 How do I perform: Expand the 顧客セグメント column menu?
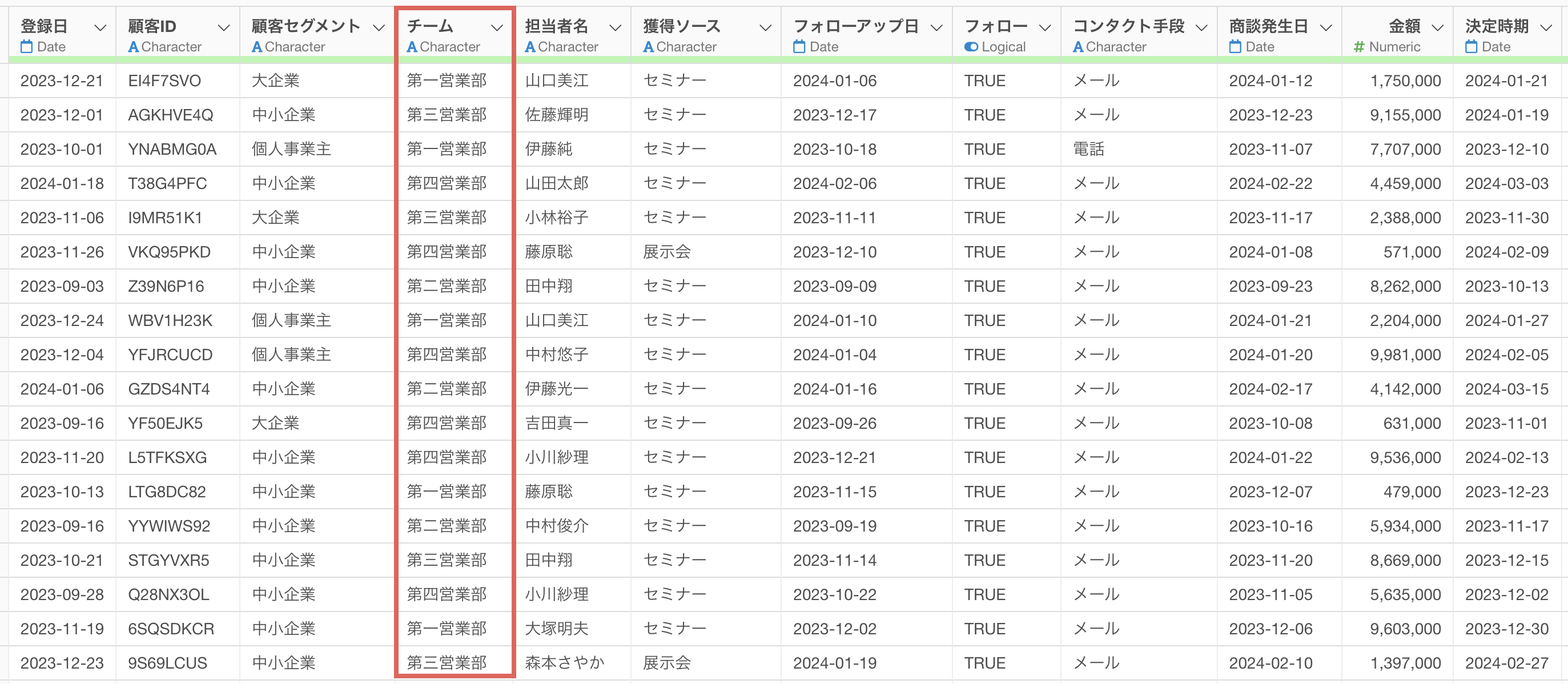click(379, 27)
